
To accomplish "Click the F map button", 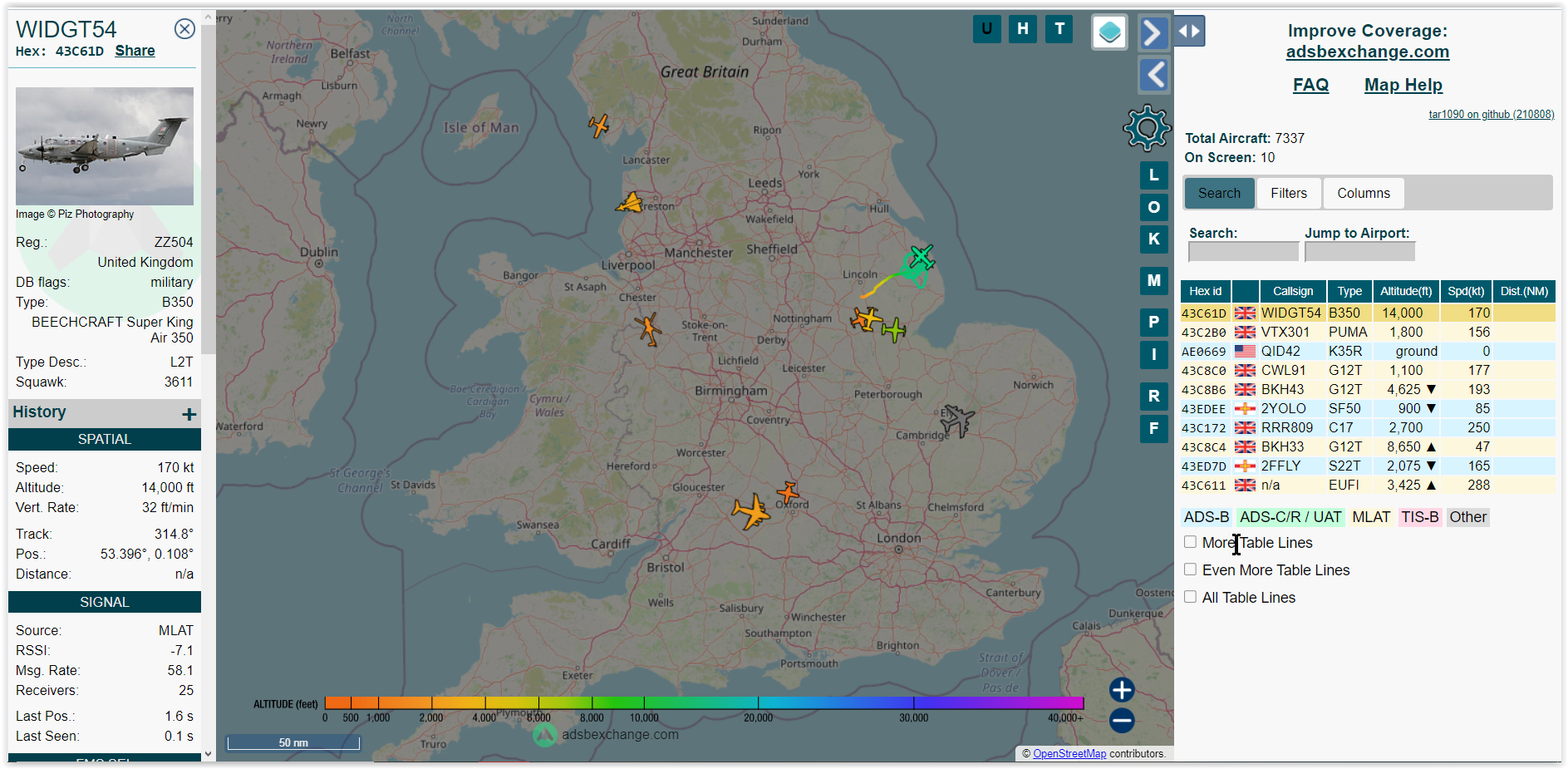I will tap(1153, 429).
